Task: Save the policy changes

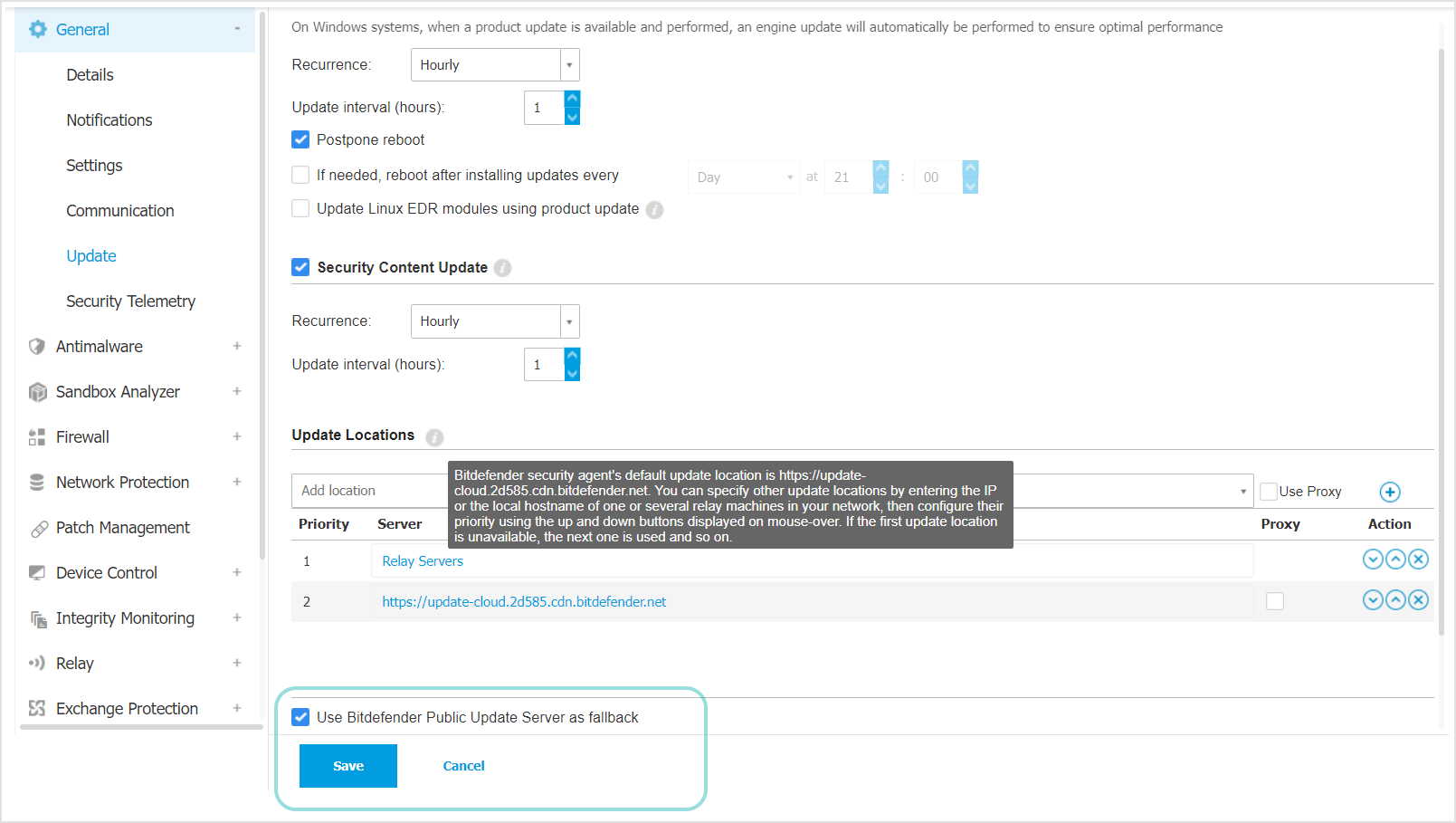Action: click(347, 766)
